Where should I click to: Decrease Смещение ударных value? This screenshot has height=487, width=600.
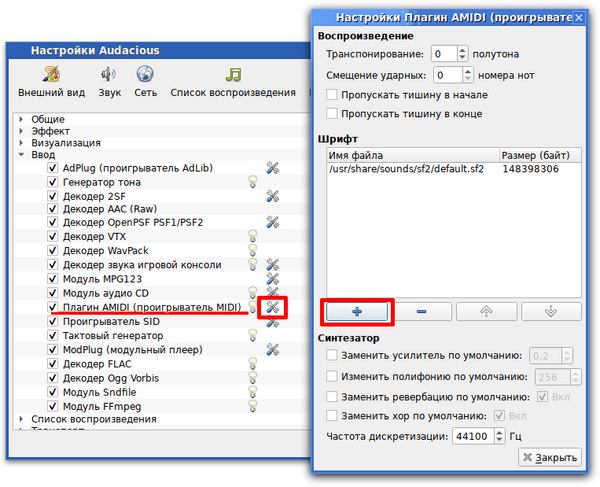point(468,79)
